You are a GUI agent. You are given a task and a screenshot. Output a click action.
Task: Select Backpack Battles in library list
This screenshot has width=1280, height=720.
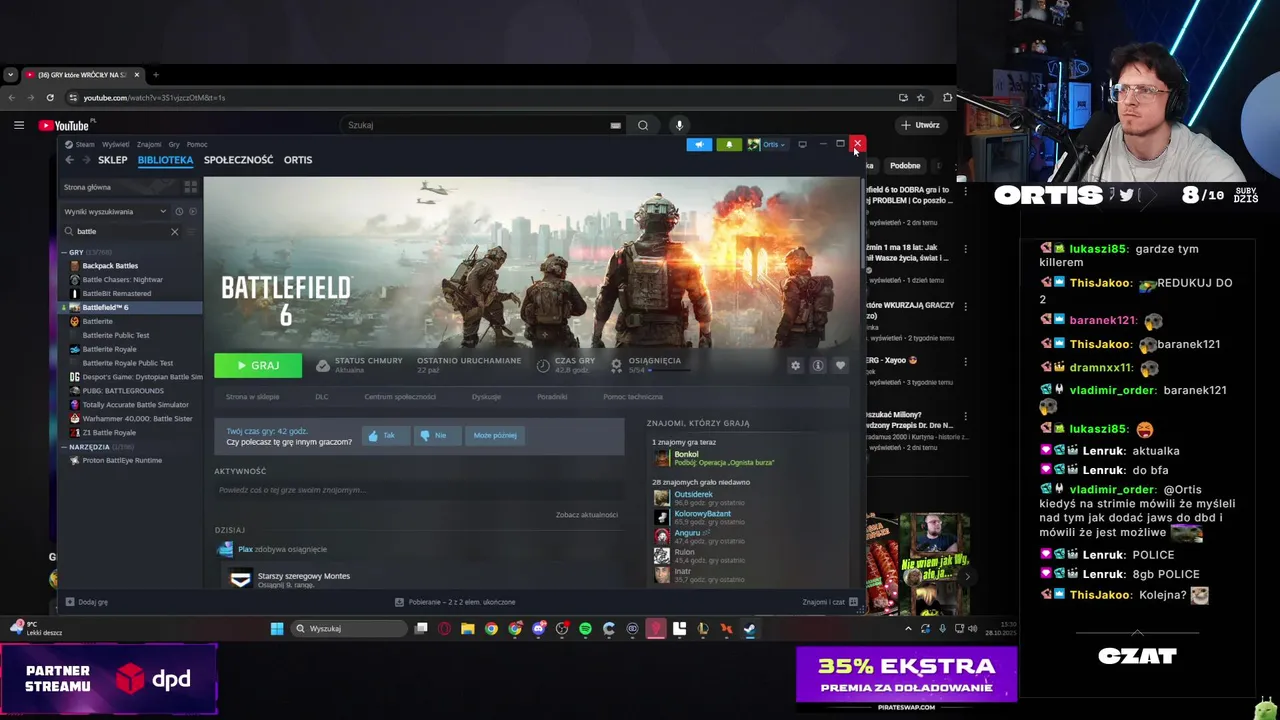(110, 266)
